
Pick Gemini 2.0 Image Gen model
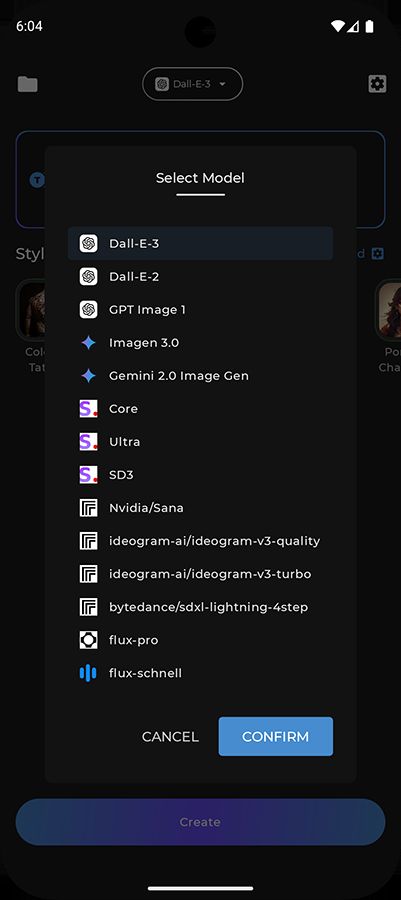click(x=200, y=376)
